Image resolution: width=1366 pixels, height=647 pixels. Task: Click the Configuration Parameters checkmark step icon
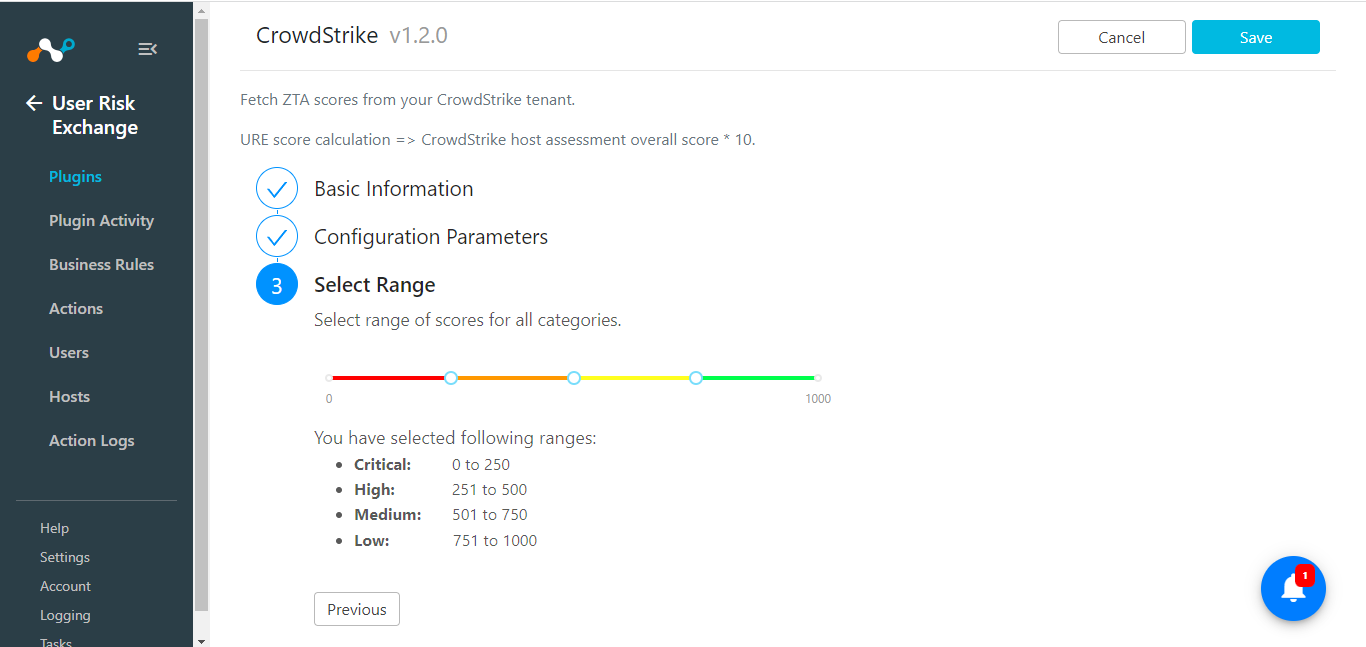(277, 237)
